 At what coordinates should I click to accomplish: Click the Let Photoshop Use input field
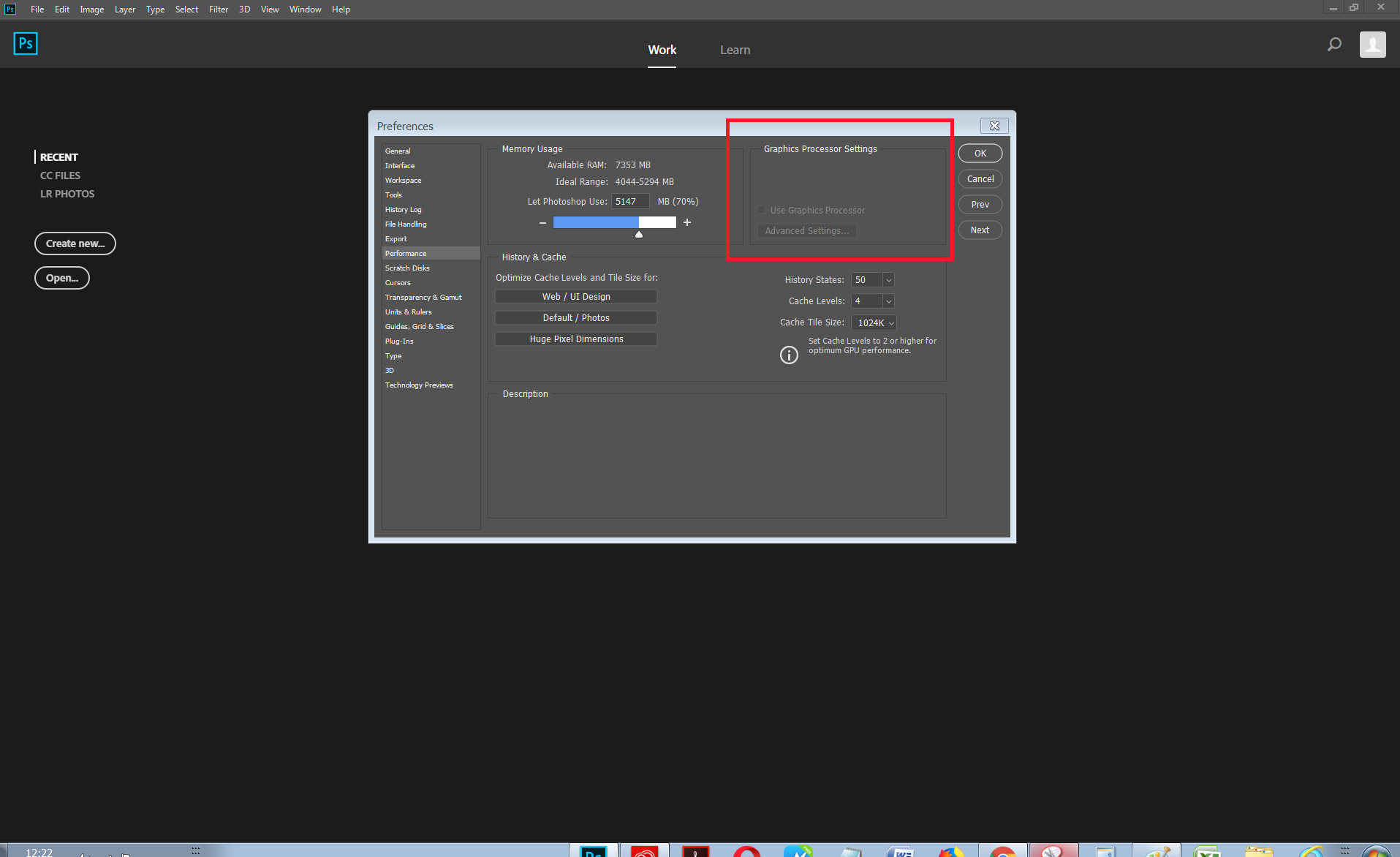630,202
